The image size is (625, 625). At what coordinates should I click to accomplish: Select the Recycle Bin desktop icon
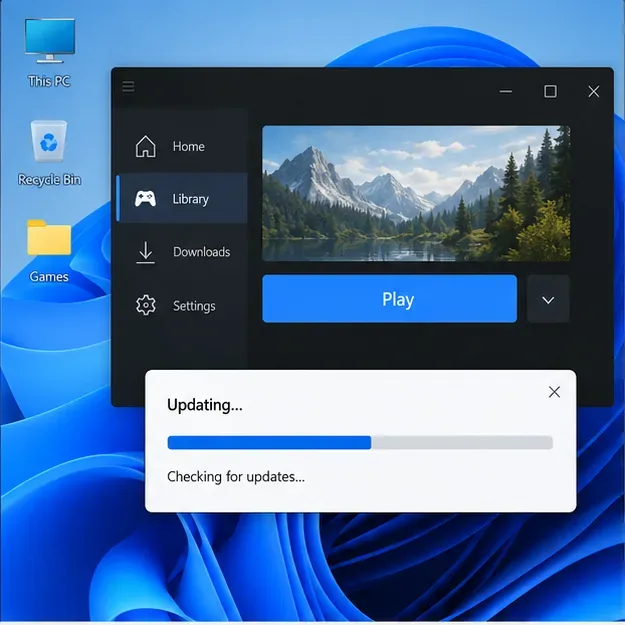[49, 153]
